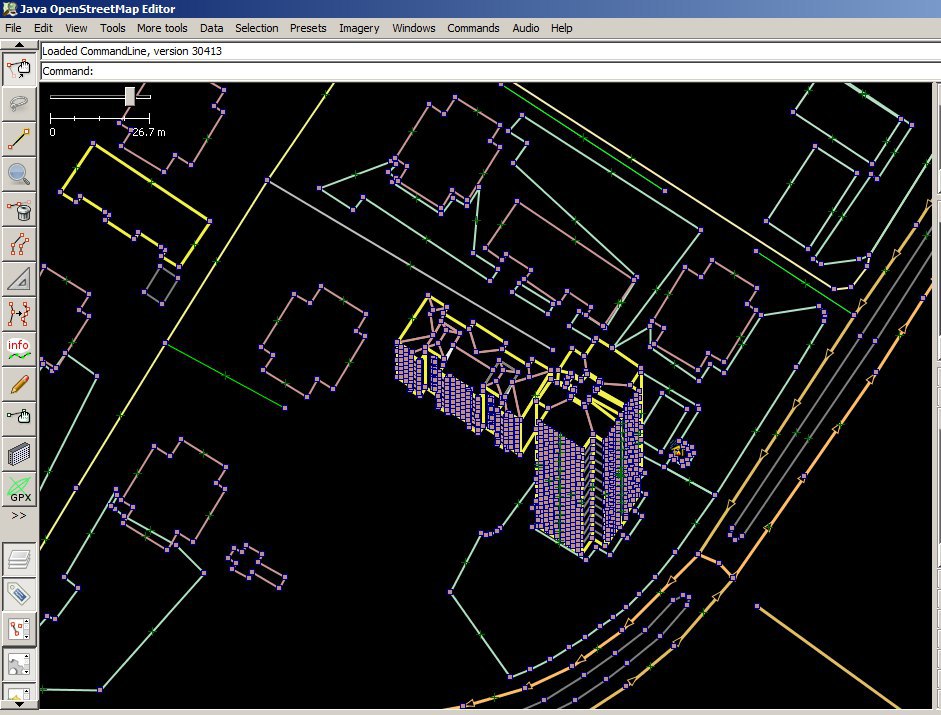This screenshot has height=715, width=941.
Task: Open the info measurement tool
Action: [19, 348]
